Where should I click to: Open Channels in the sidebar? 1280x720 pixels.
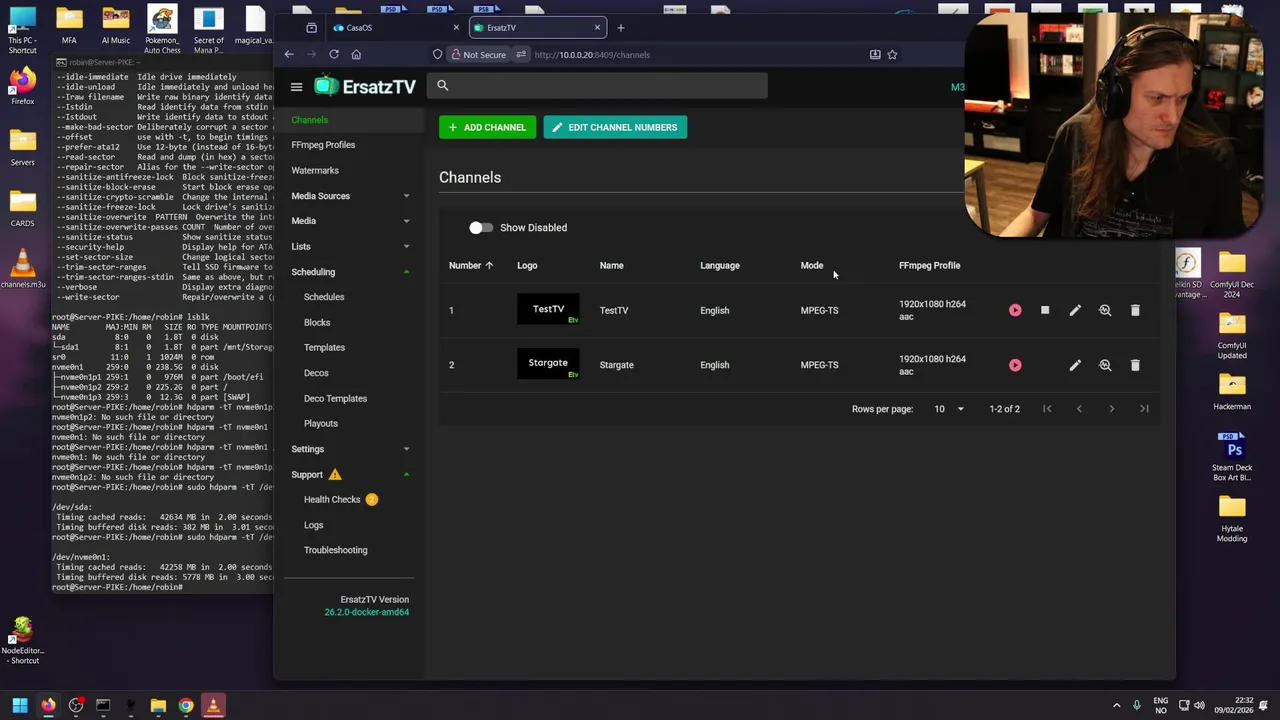[x=349, y=120]
